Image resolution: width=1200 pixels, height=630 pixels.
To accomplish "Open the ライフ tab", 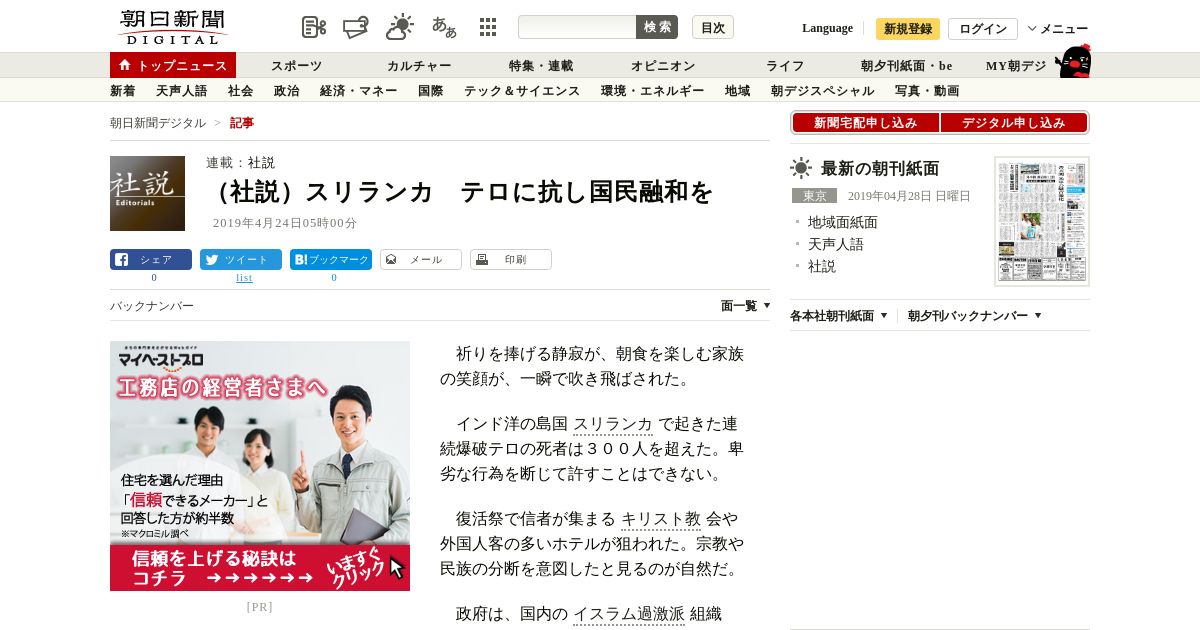I will pos(785,66).
